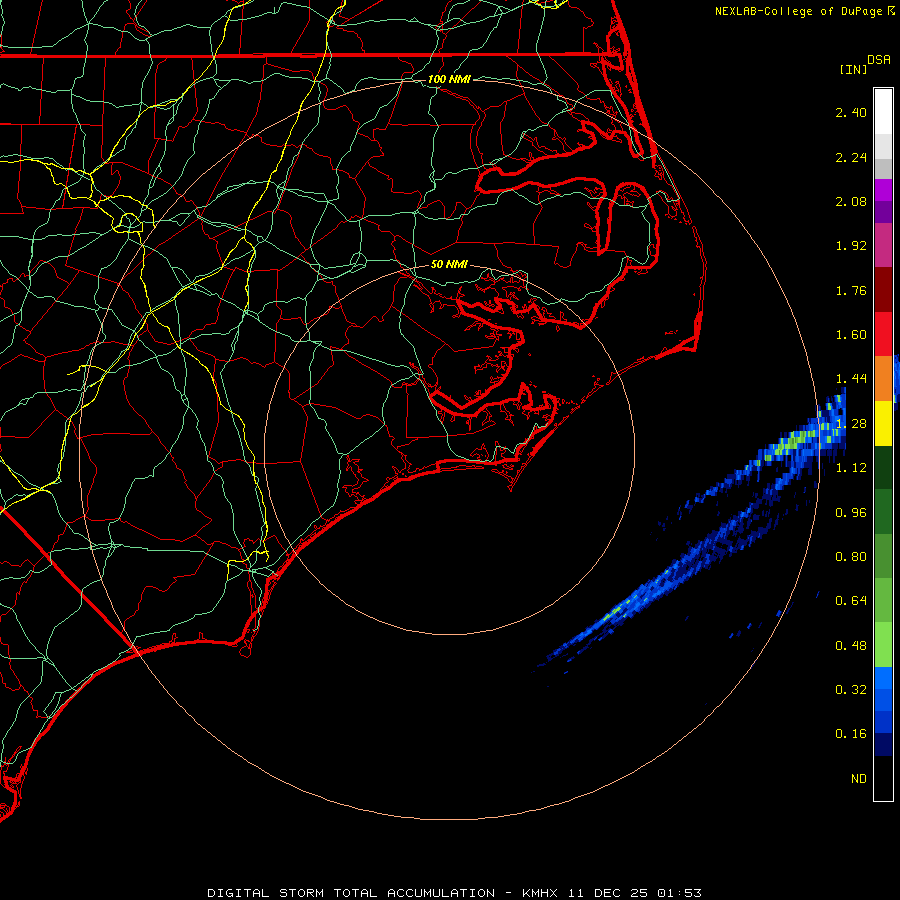Screen dimensions: 900x900
Task: Click the 1.60 legend value
Action: click(851, 335)
